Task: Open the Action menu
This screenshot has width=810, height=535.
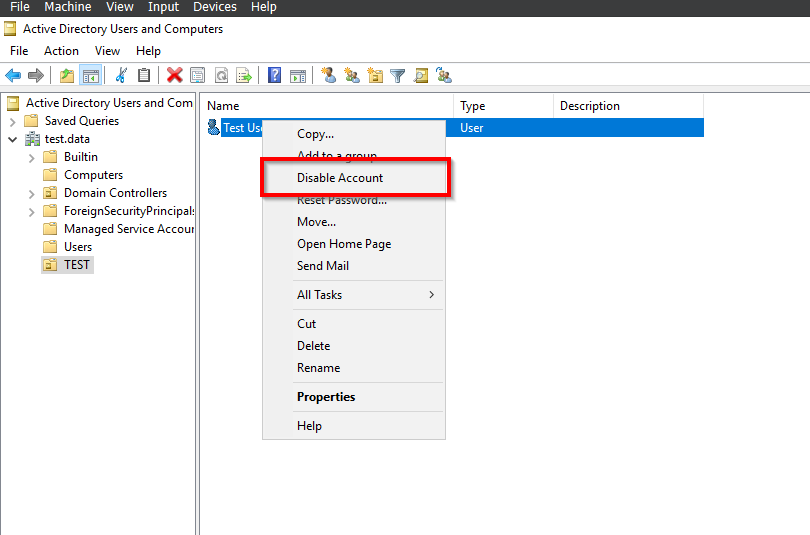Action: (x=61, y=51)
